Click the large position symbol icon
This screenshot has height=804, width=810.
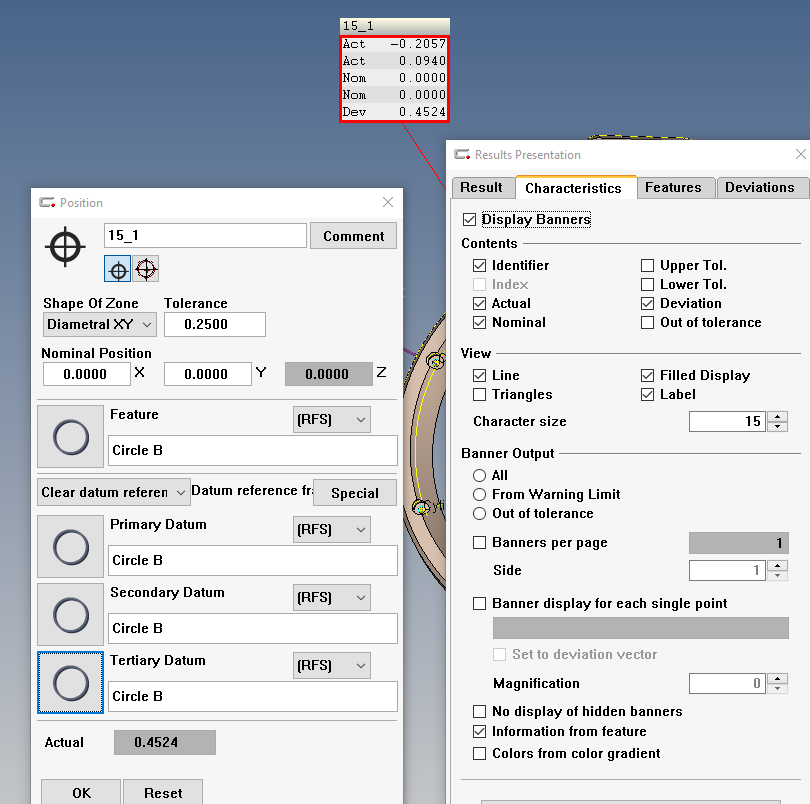[66, 245]
